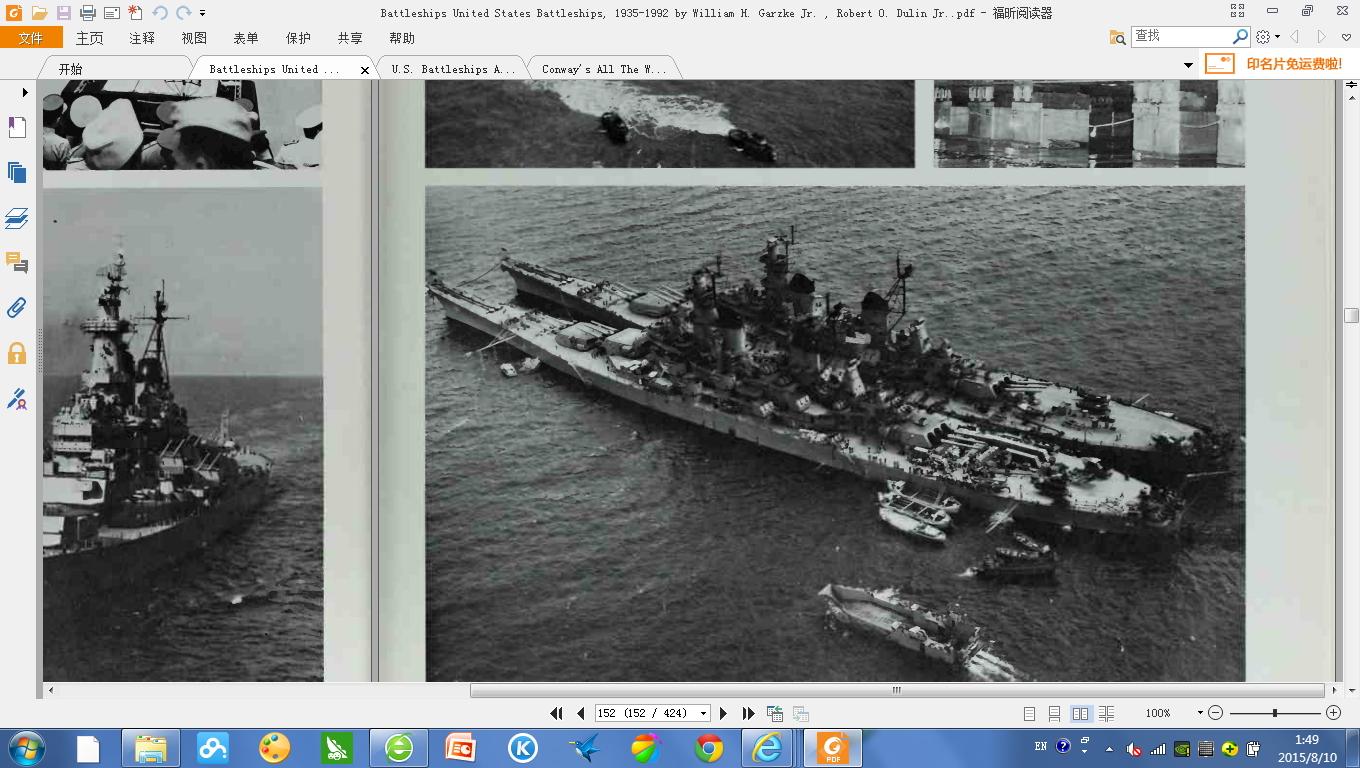
Task: Click the horizontal scrollbar thumb
Action: (x=897, y=690)
